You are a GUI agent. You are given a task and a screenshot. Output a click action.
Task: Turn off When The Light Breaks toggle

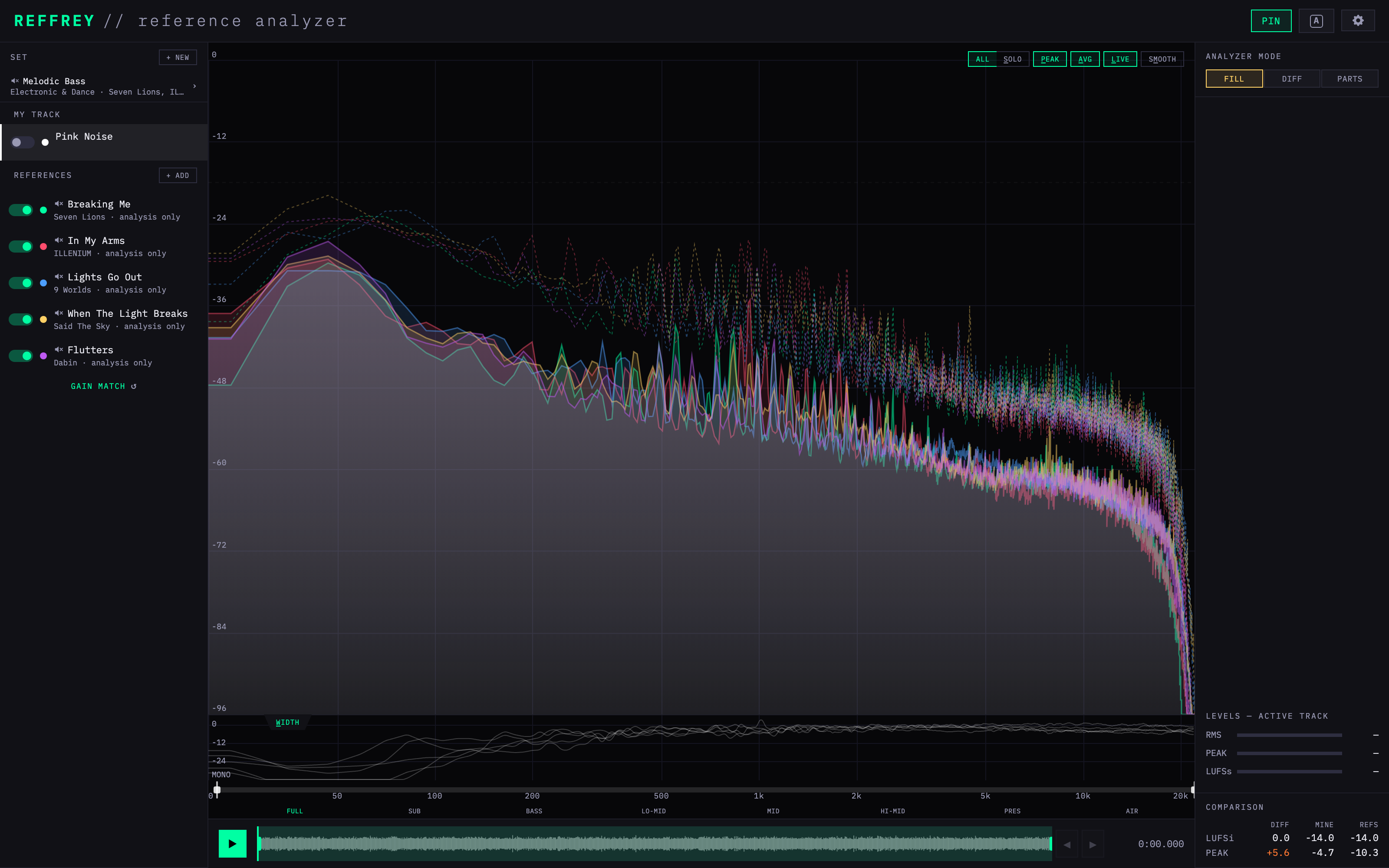tap(21, 319)
